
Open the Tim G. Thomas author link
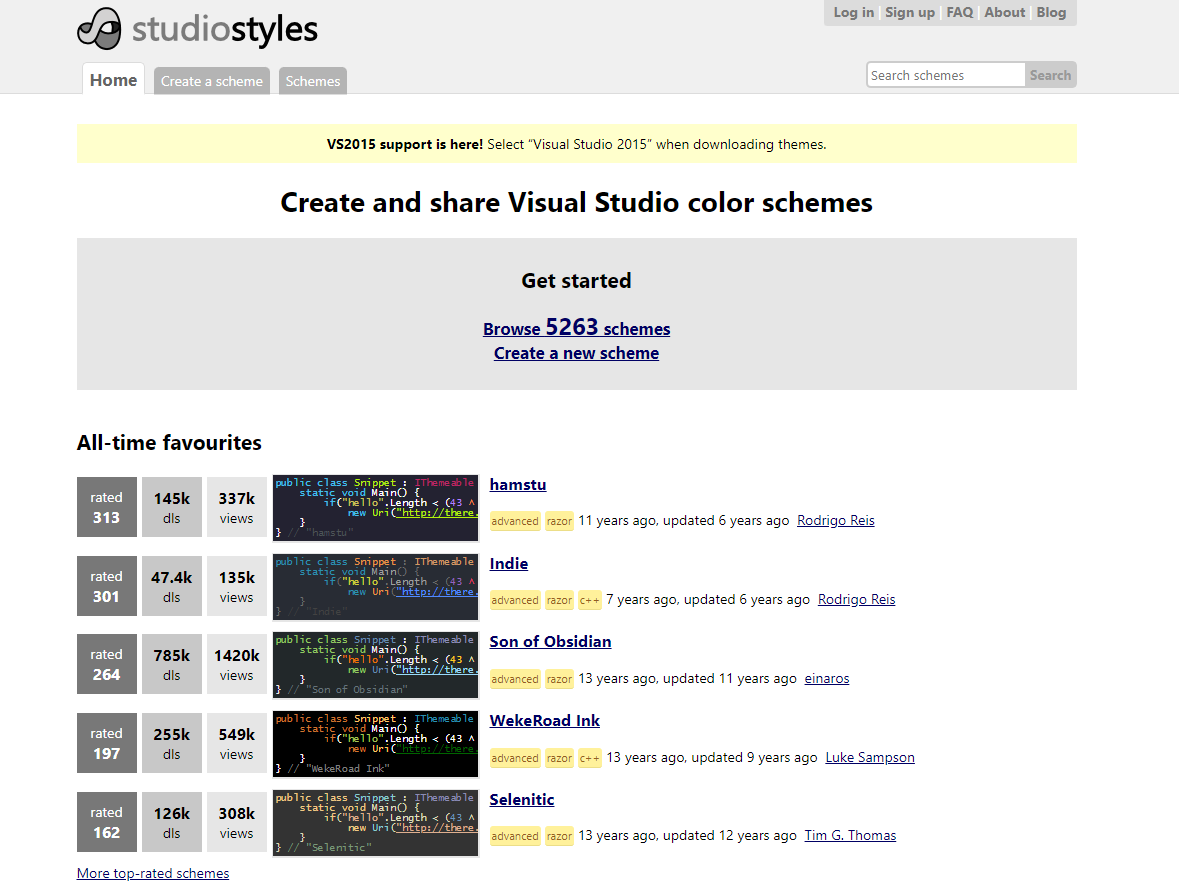850,835
